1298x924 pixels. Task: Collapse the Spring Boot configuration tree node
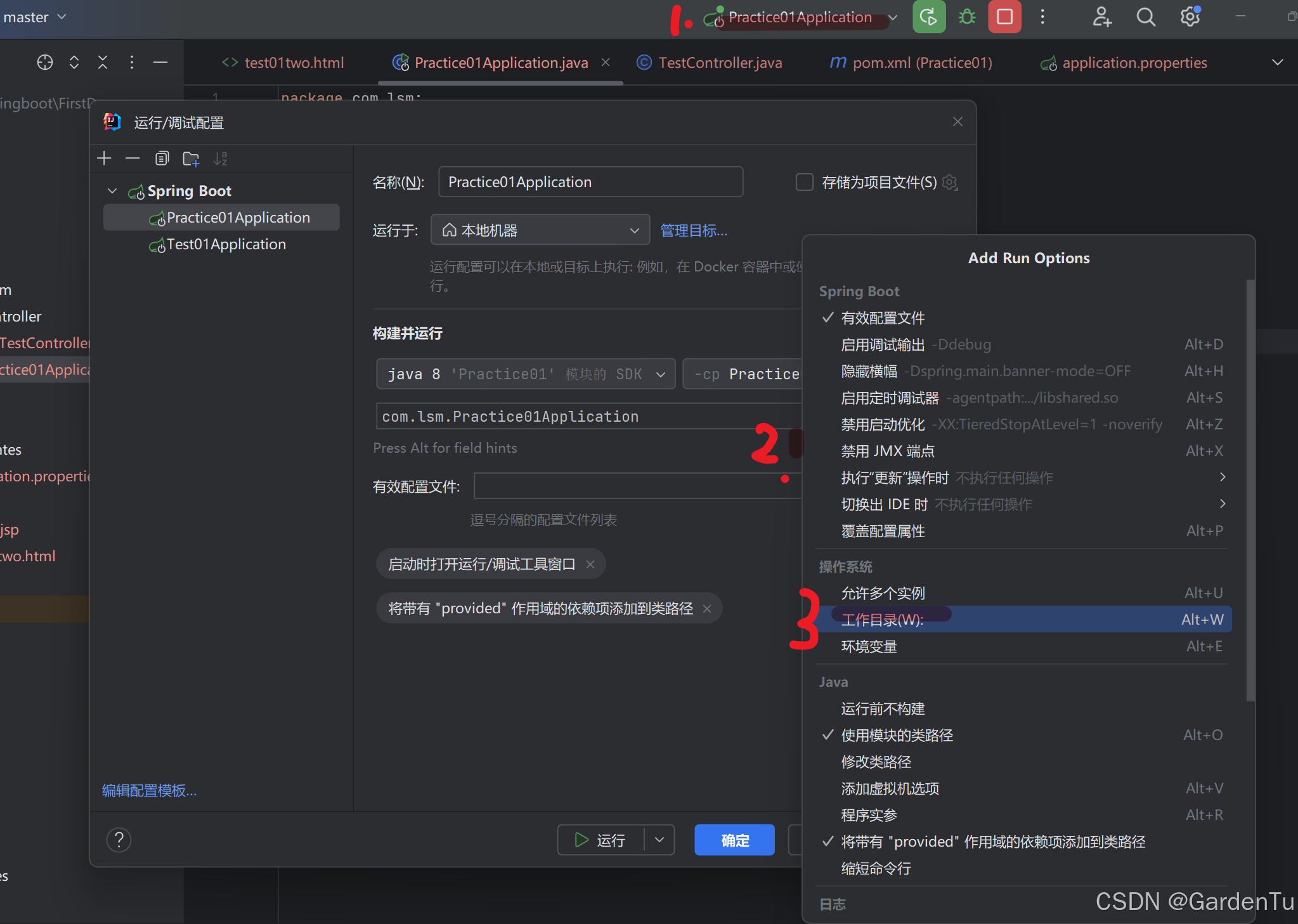coord(112,191)
